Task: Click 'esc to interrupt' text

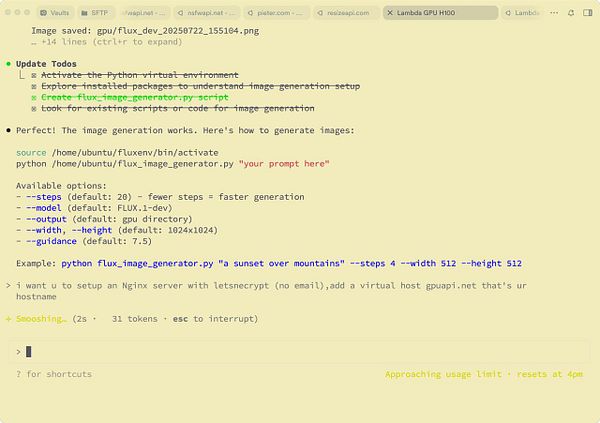Action: pos(215,319)
